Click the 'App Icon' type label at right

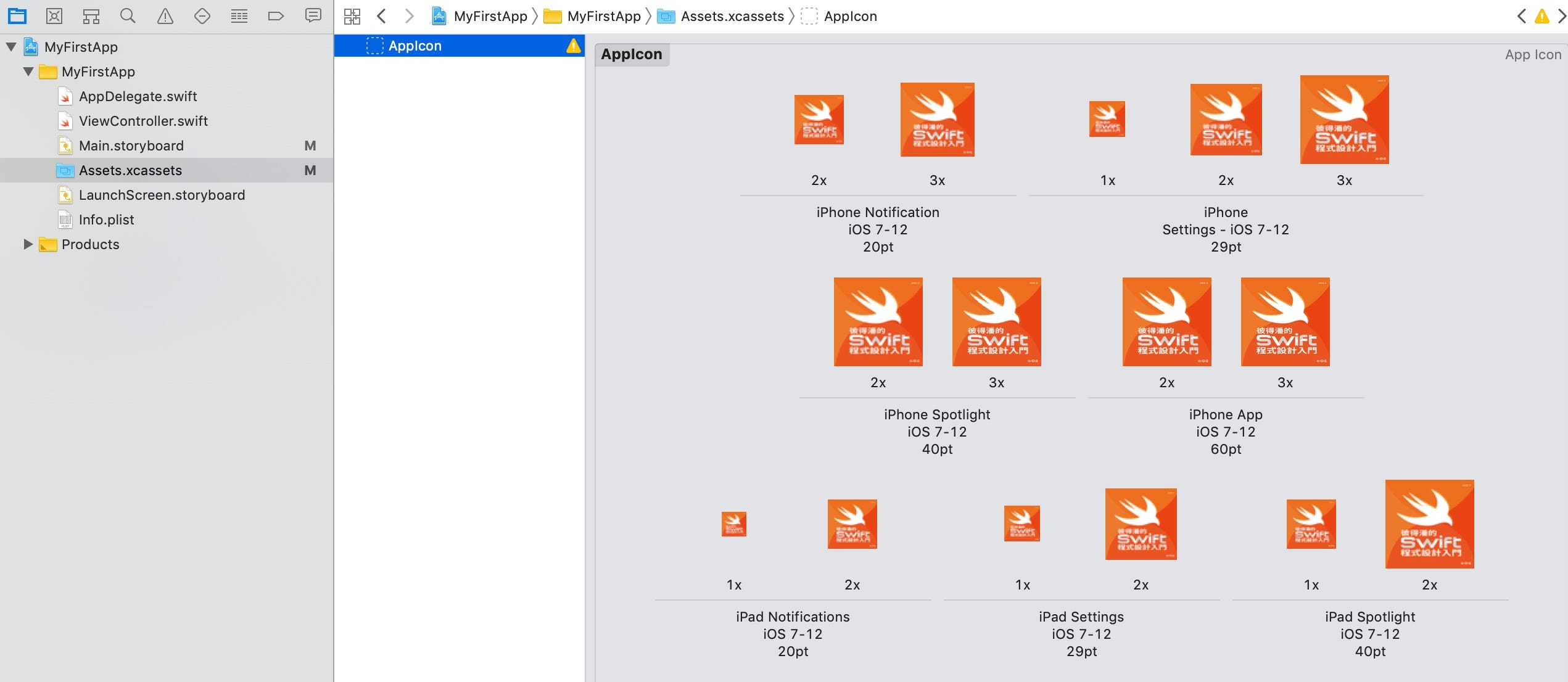tap(1533, 54)
